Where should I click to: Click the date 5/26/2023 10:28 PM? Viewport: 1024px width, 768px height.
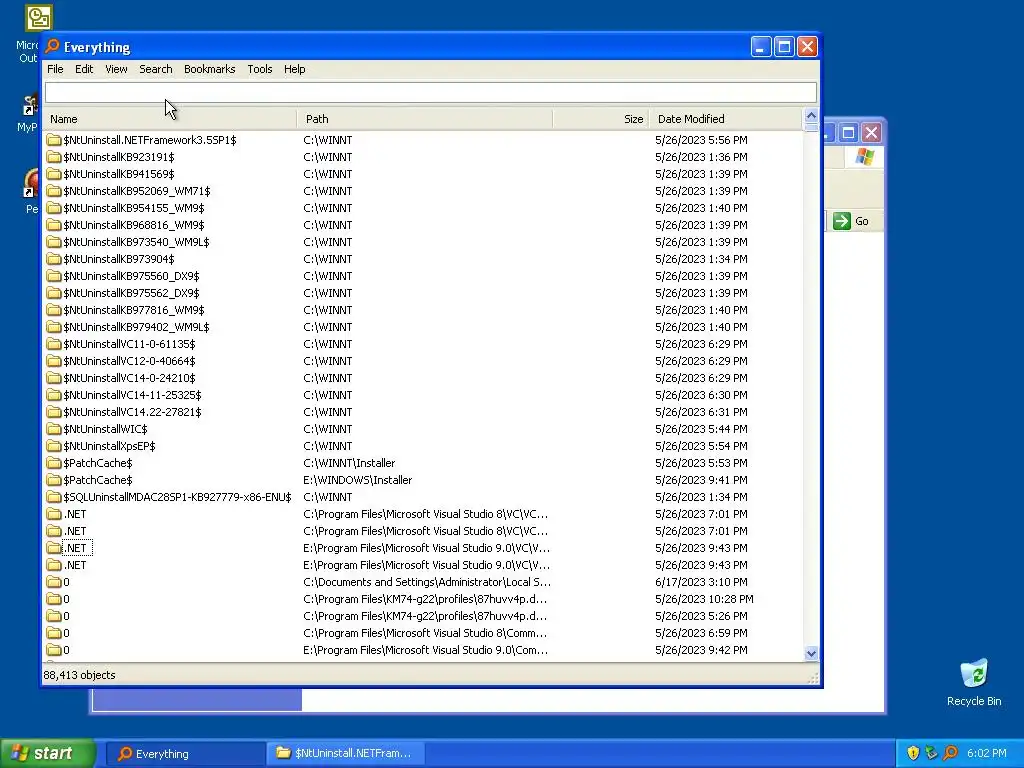click(704, 599)
